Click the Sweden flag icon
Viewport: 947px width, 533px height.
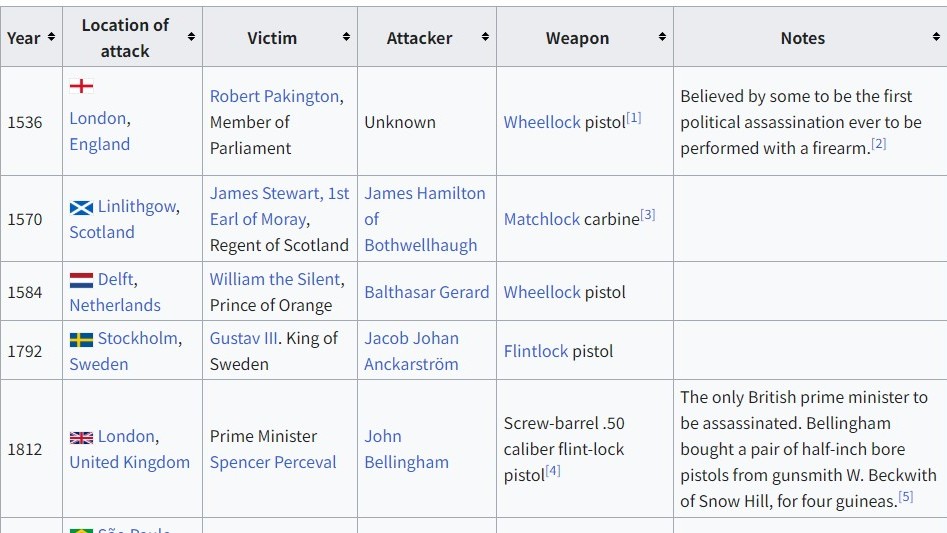(x=81, y=339)
